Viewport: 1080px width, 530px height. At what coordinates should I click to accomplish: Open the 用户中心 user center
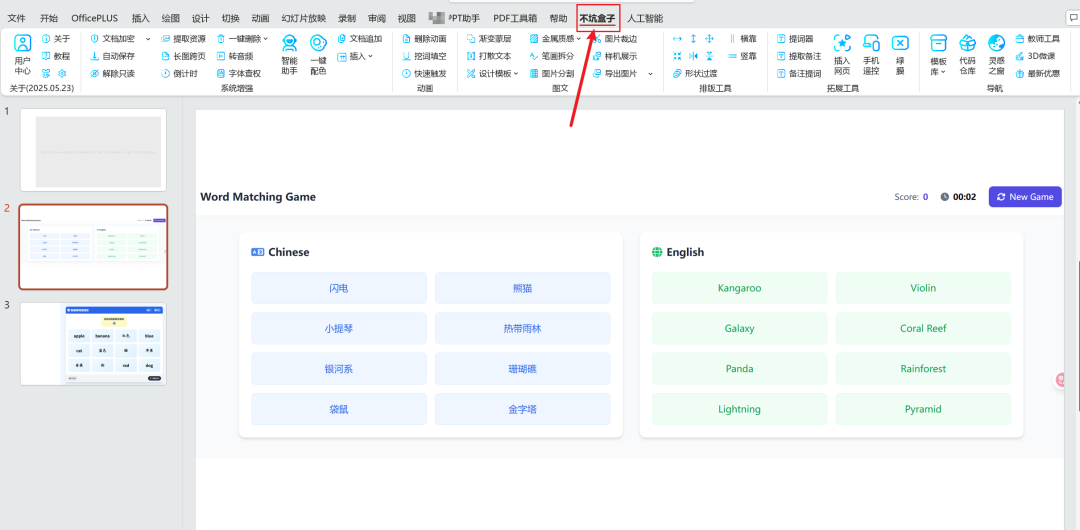[22, 54]
